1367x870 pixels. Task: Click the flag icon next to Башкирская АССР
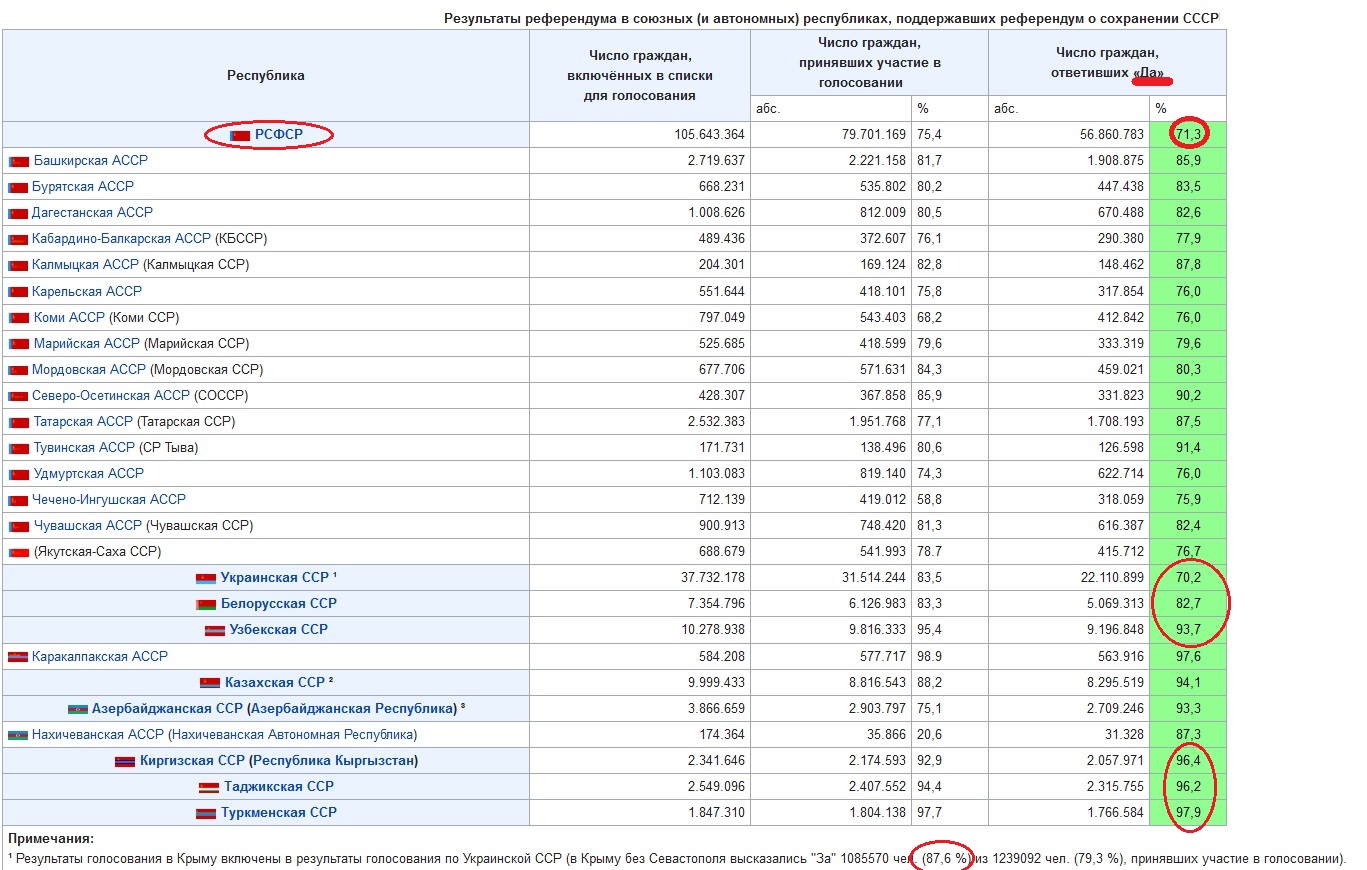coord(19,161)
